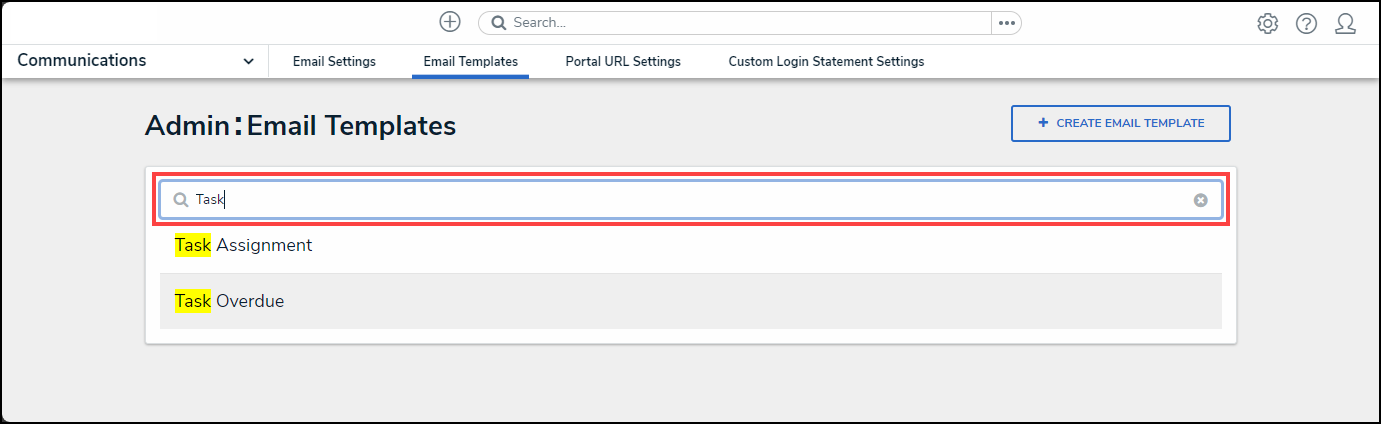Go to the Portal URL Settings tab
Screen dimensions: 1381x424
(622, 61)
